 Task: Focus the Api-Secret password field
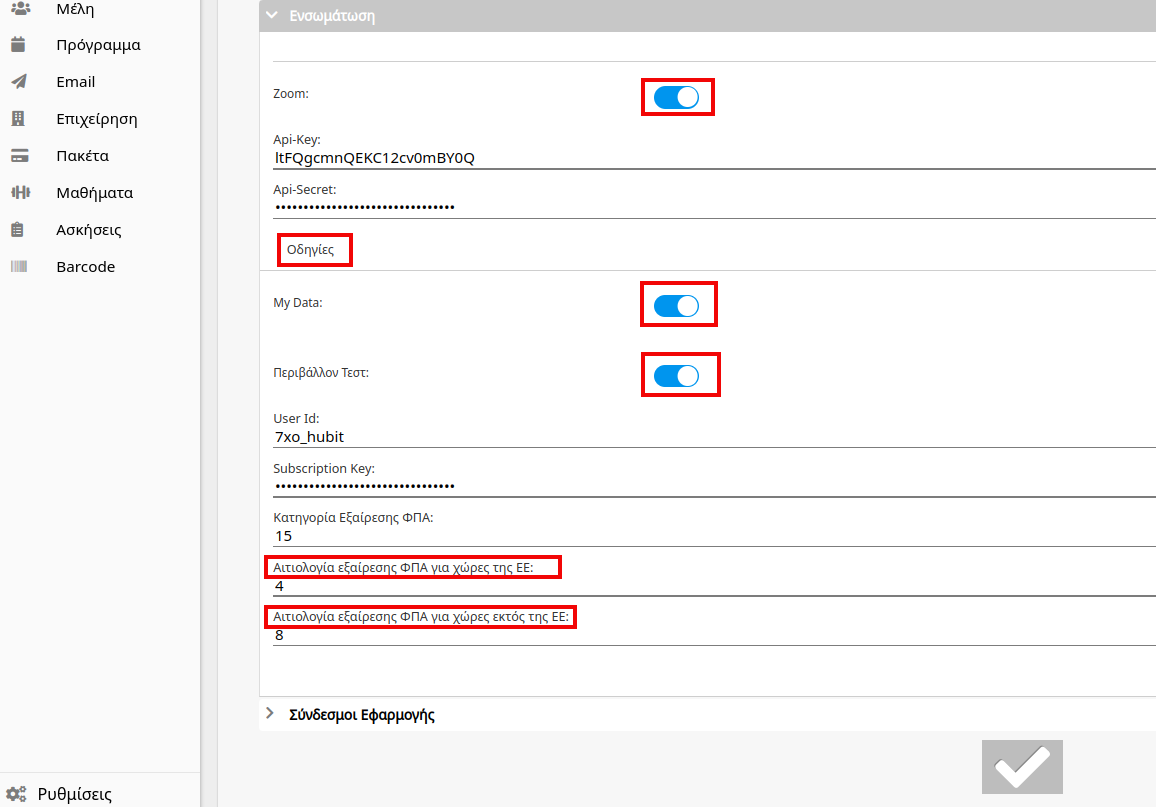(x=714, y=208)
